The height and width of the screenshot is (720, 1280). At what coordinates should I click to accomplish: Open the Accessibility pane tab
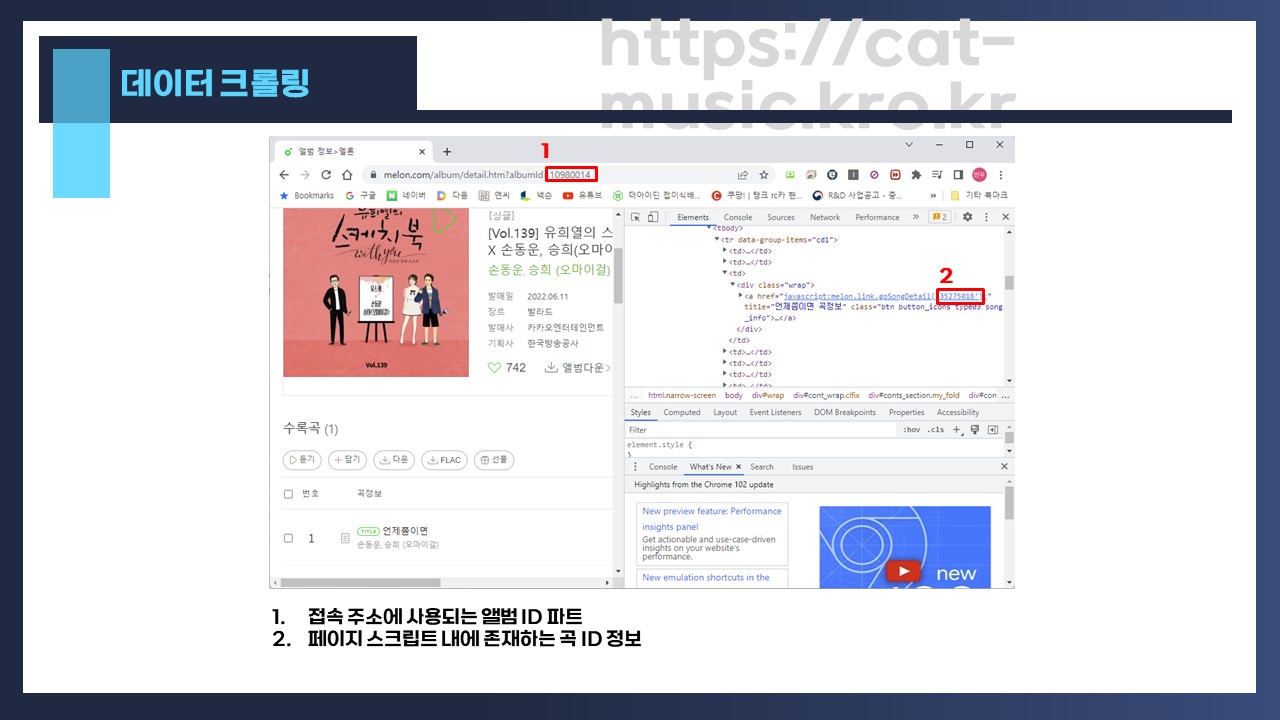(958, 412)
